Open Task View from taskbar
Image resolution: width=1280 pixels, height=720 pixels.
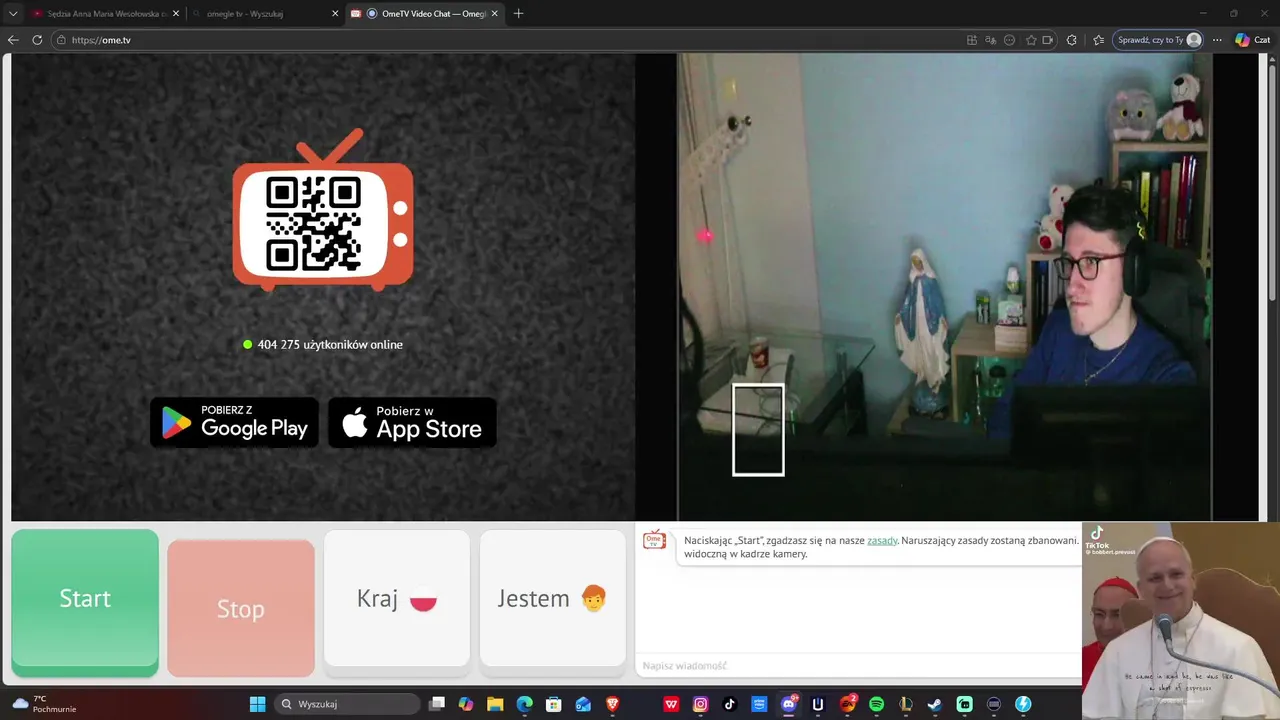pyautogui.click(x=437, y=704)
